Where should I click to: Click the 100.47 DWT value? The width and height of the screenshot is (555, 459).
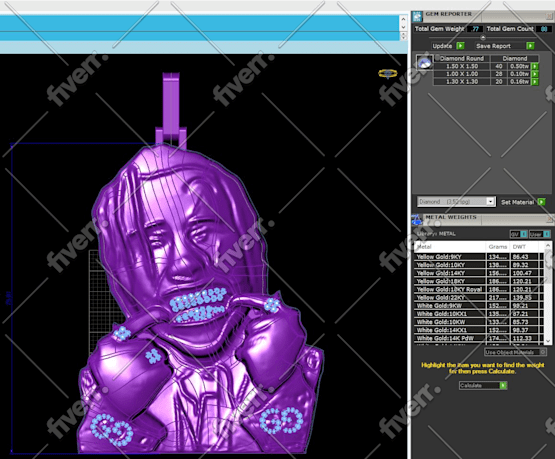(522, 273)
